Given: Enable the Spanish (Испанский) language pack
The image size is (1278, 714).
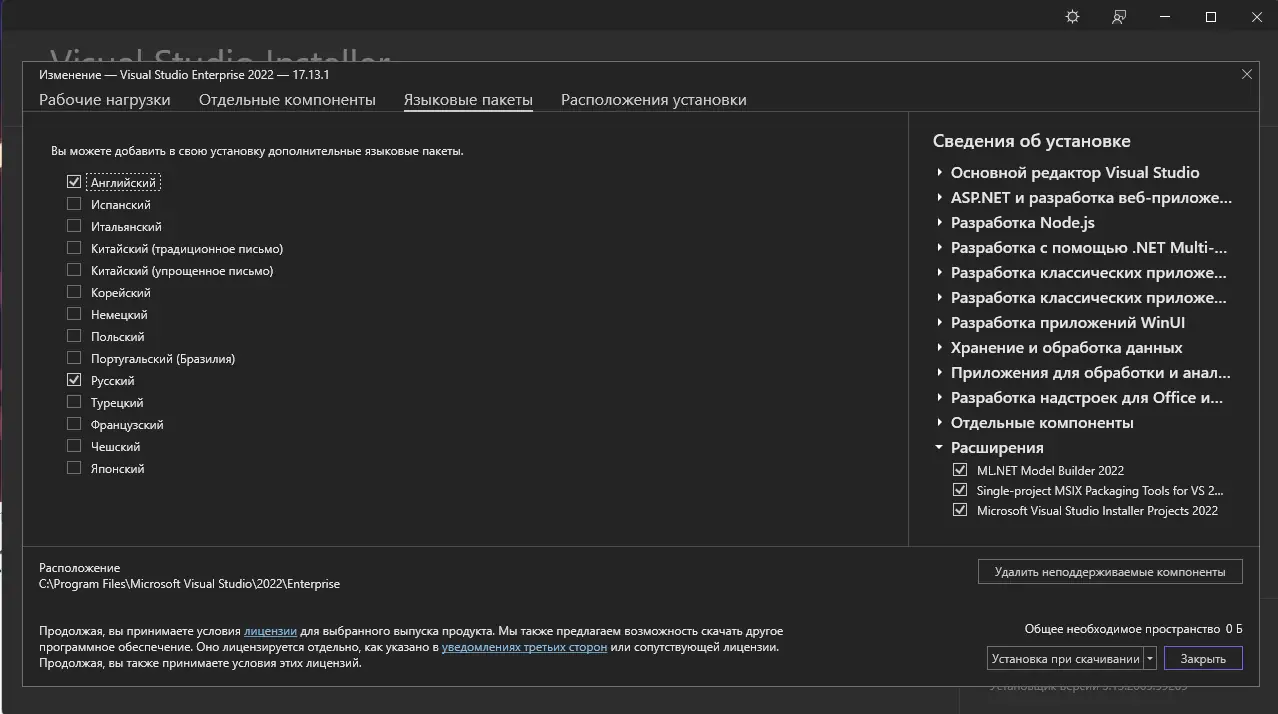Looking at the screenshot, I should (74, 205).
